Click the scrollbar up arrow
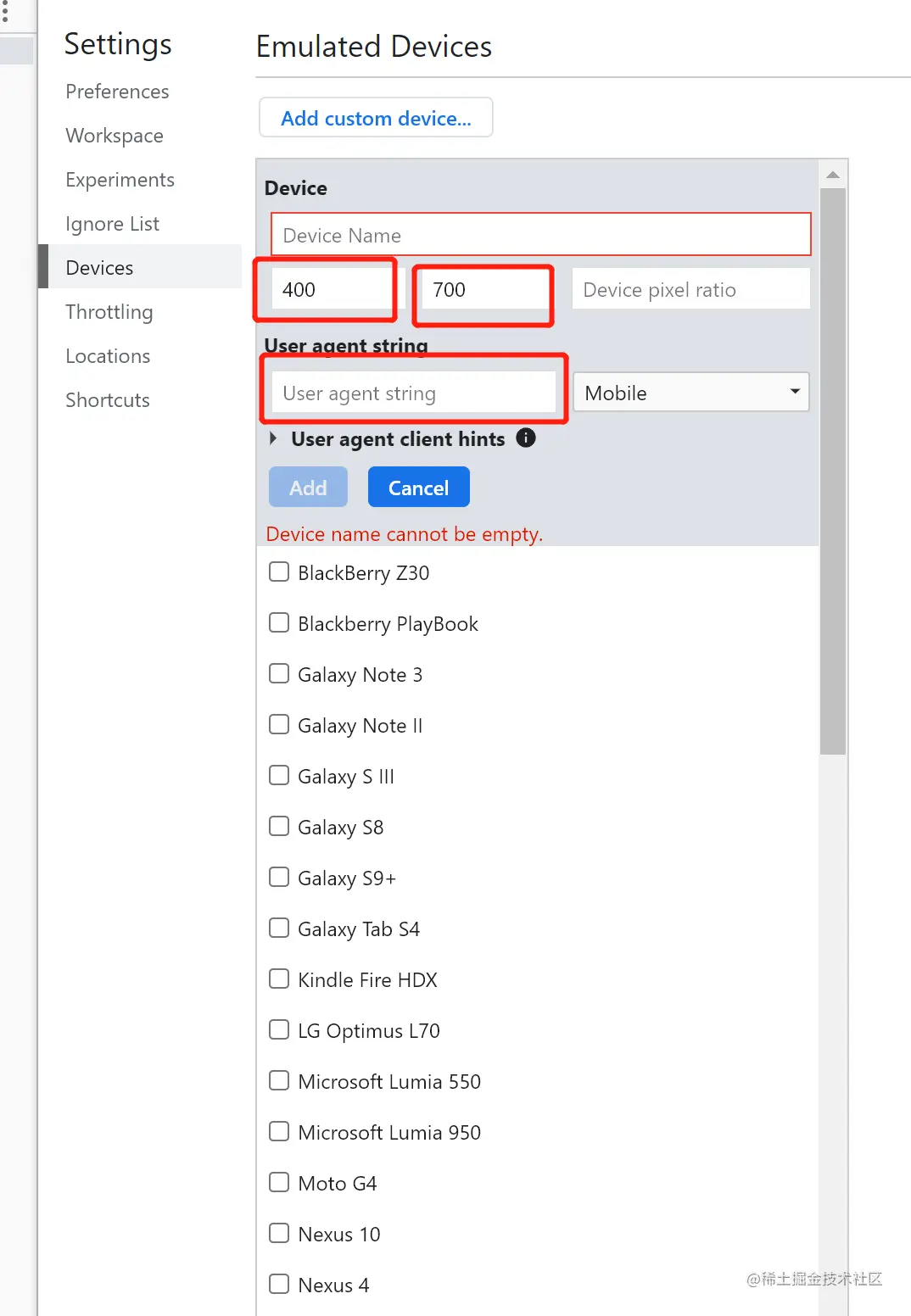The image size is (911, 1316). point(833,176)
